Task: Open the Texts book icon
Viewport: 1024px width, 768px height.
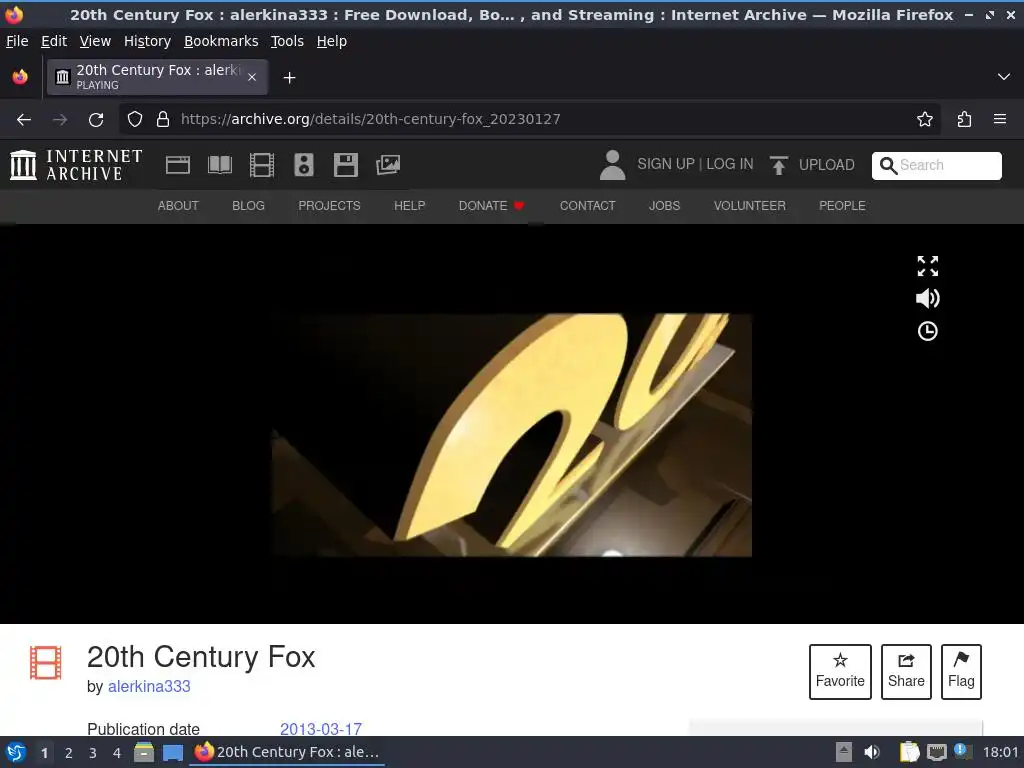Action: pyautogui.click(x=220, y=165)
